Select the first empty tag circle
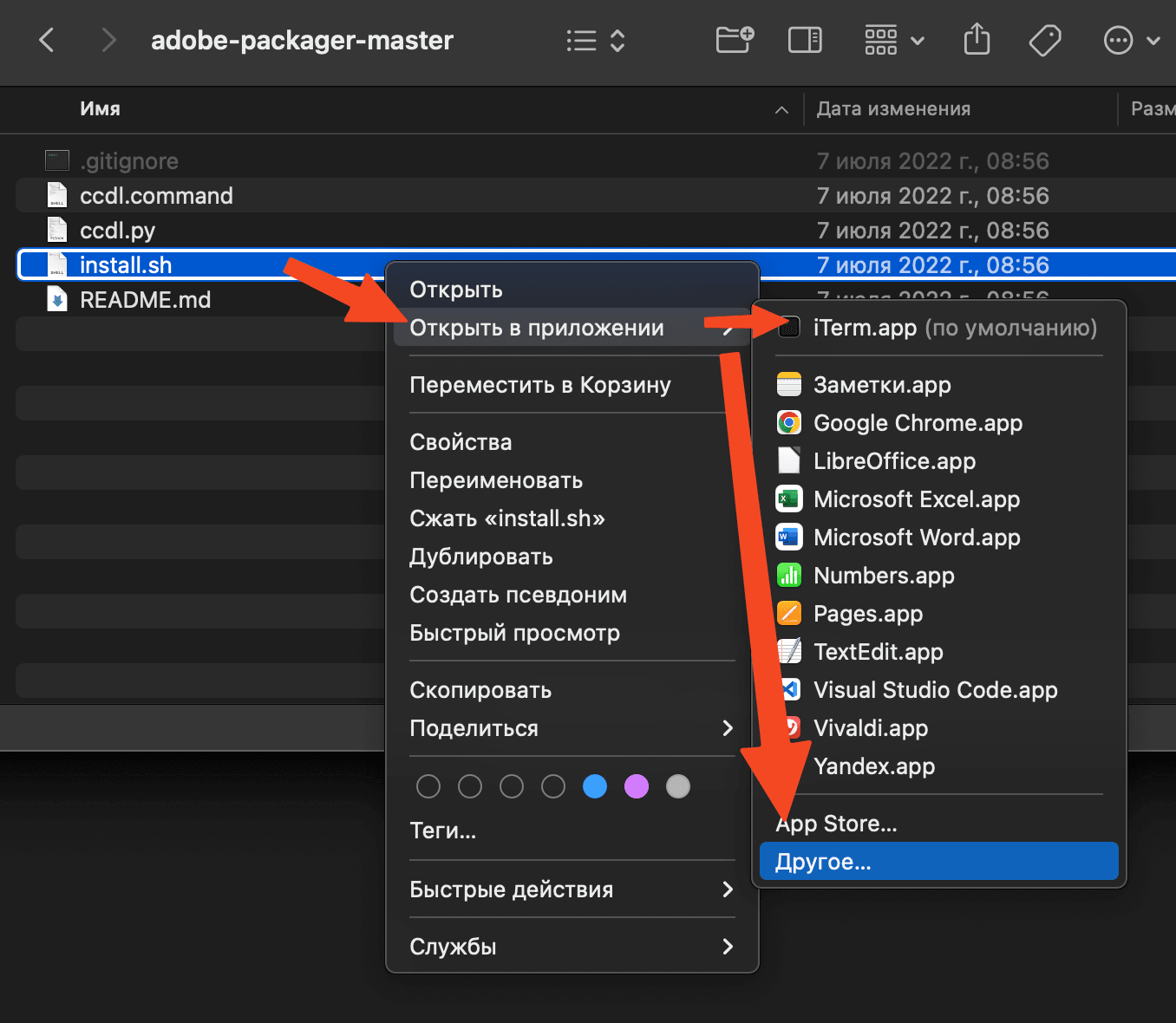 428,786
